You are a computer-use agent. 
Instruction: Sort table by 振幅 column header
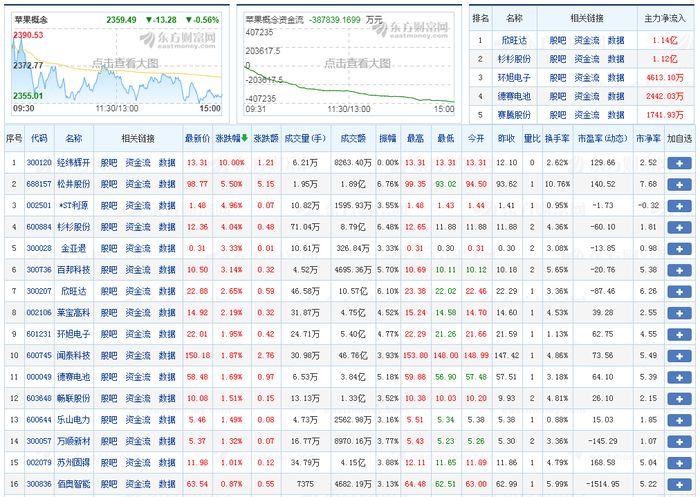(x=388, y=138)
